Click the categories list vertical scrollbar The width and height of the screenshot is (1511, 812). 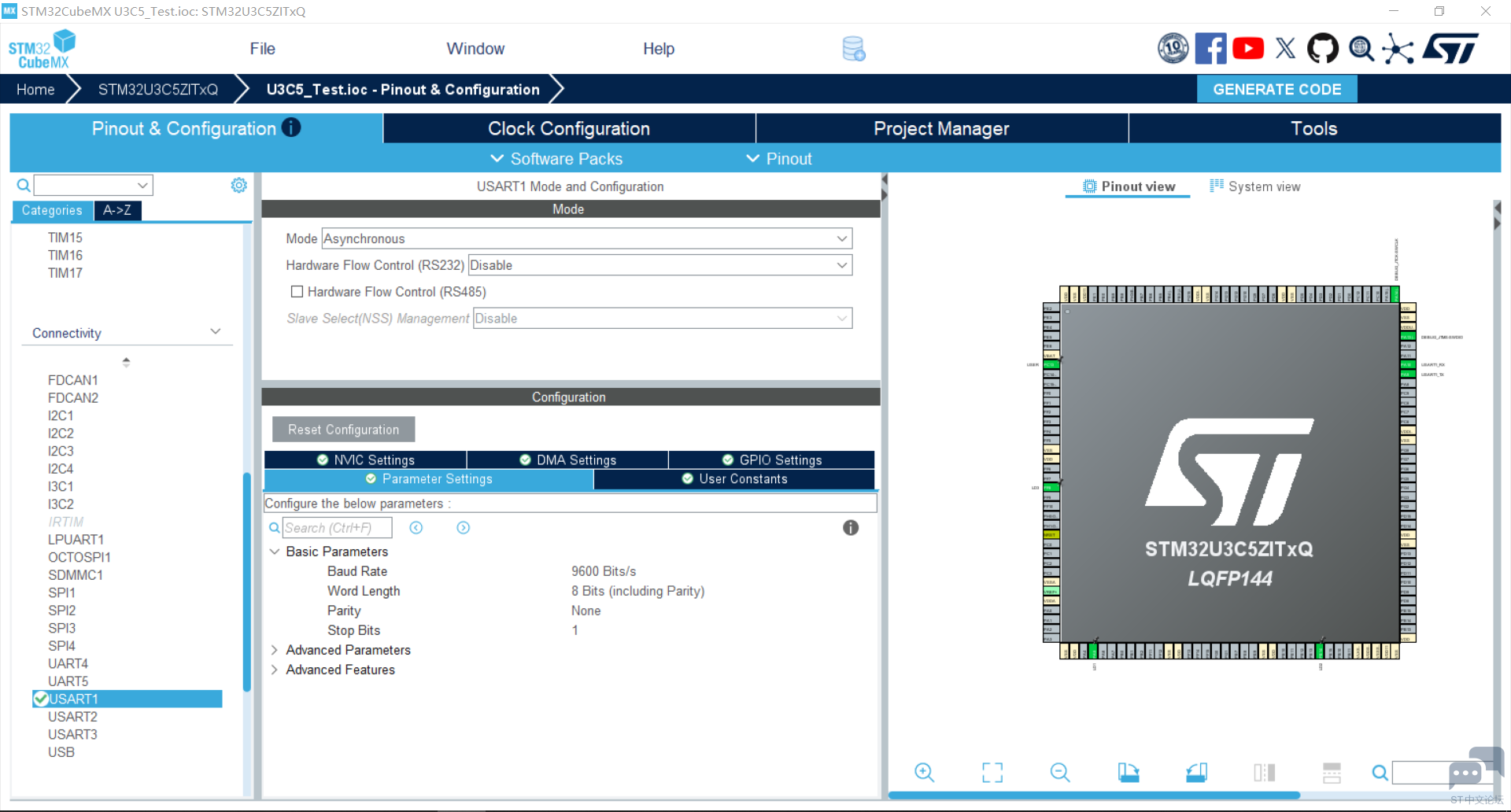click(246, 582)
